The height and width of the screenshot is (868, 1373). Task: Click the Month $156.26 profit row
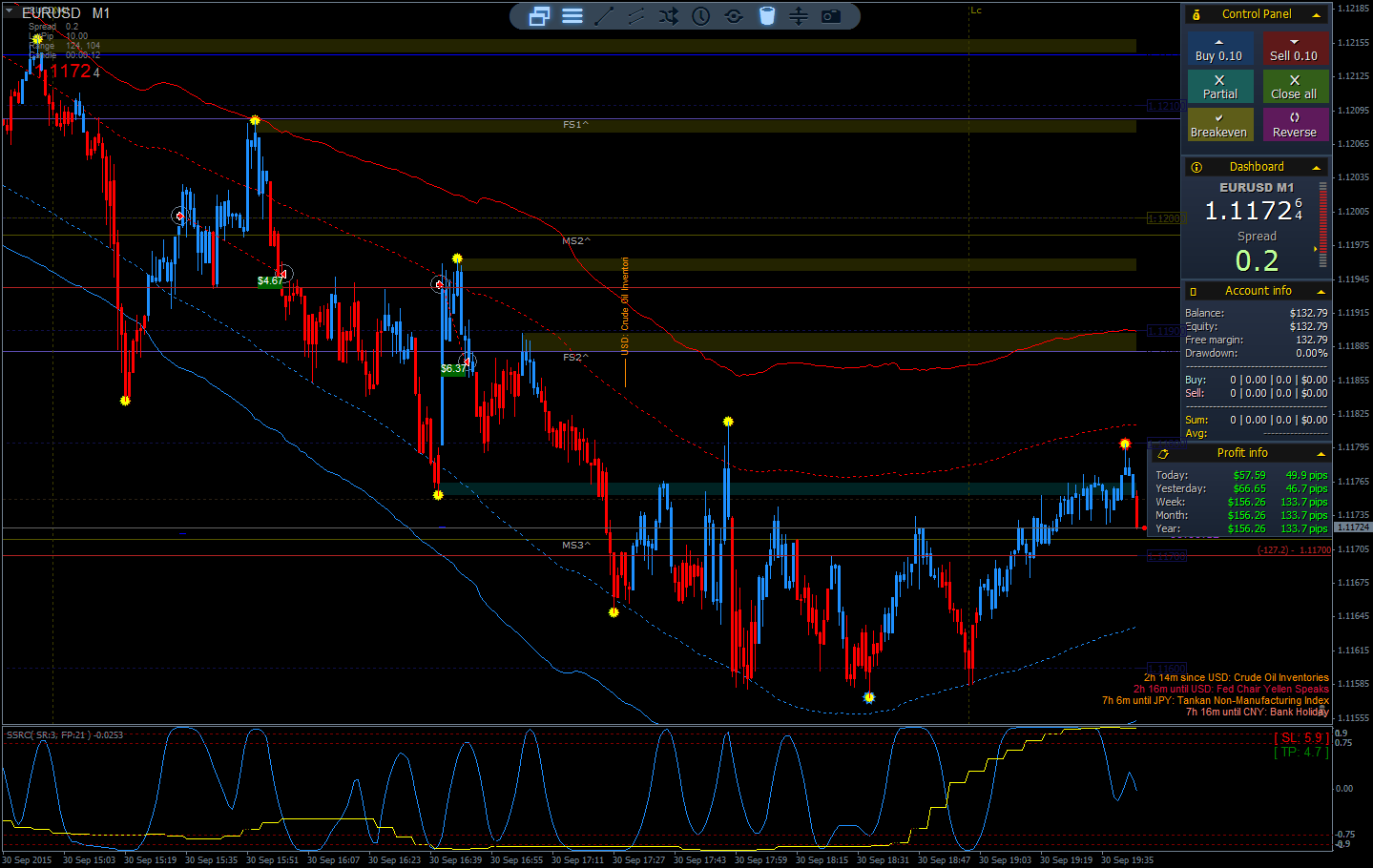click(x=1240, y=515)
